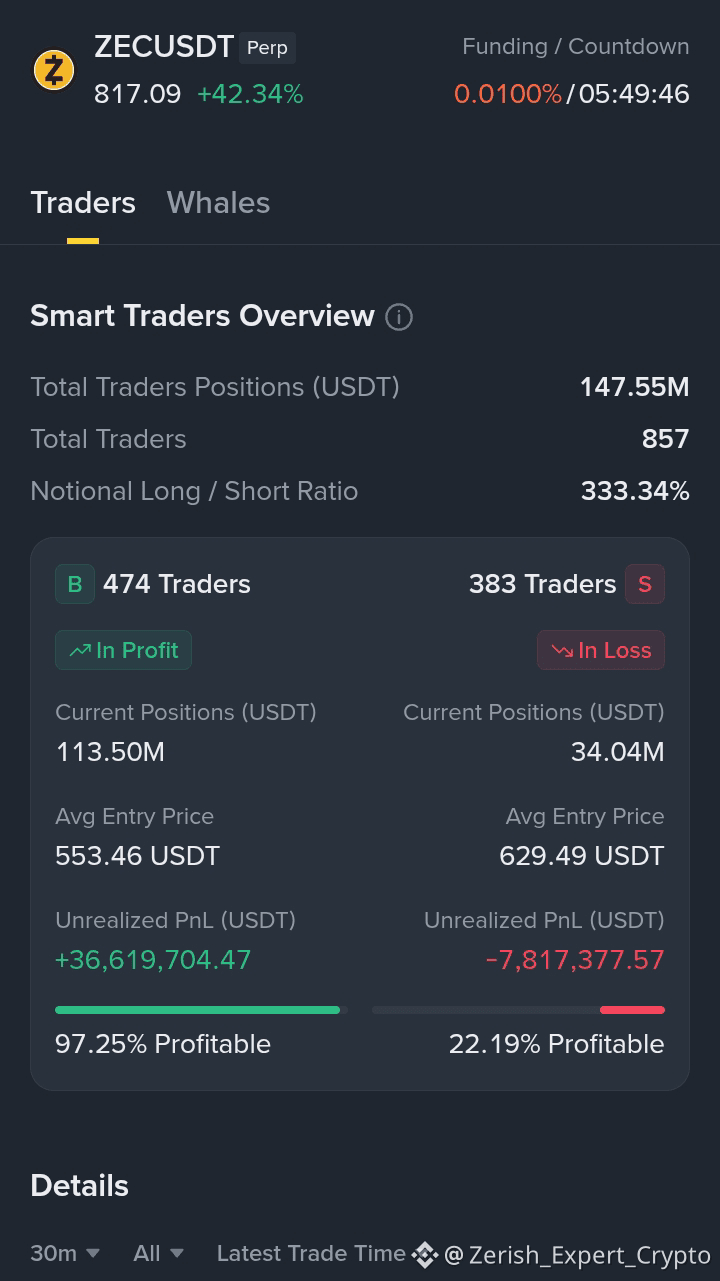The width and height of the screenshot is (720, 1281).
Task: Click the red S sell badge
Action: [x=645, y=584]
